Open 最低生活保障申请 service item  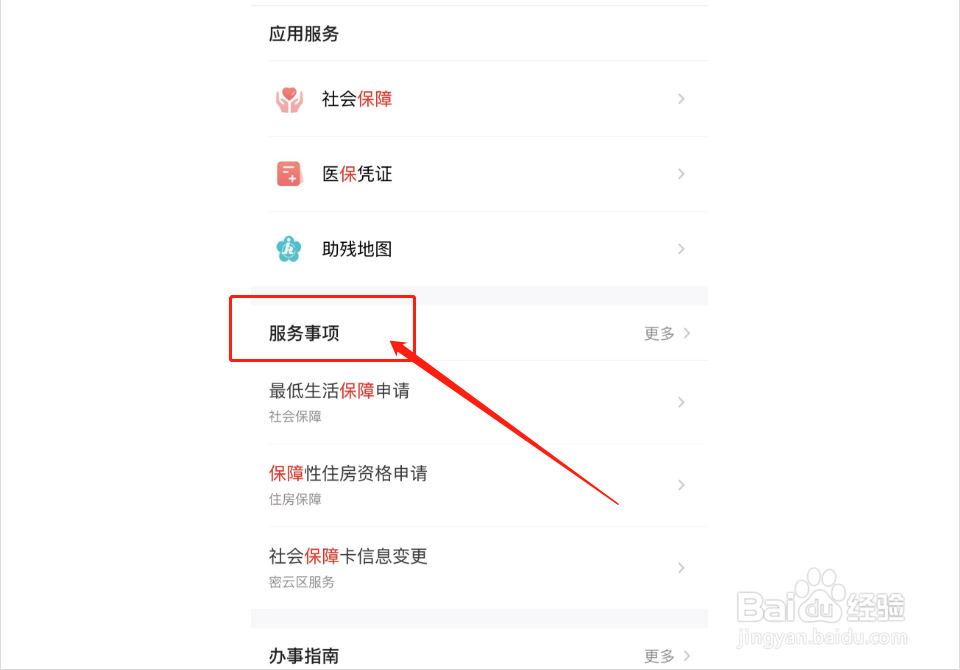click(479, 402)
